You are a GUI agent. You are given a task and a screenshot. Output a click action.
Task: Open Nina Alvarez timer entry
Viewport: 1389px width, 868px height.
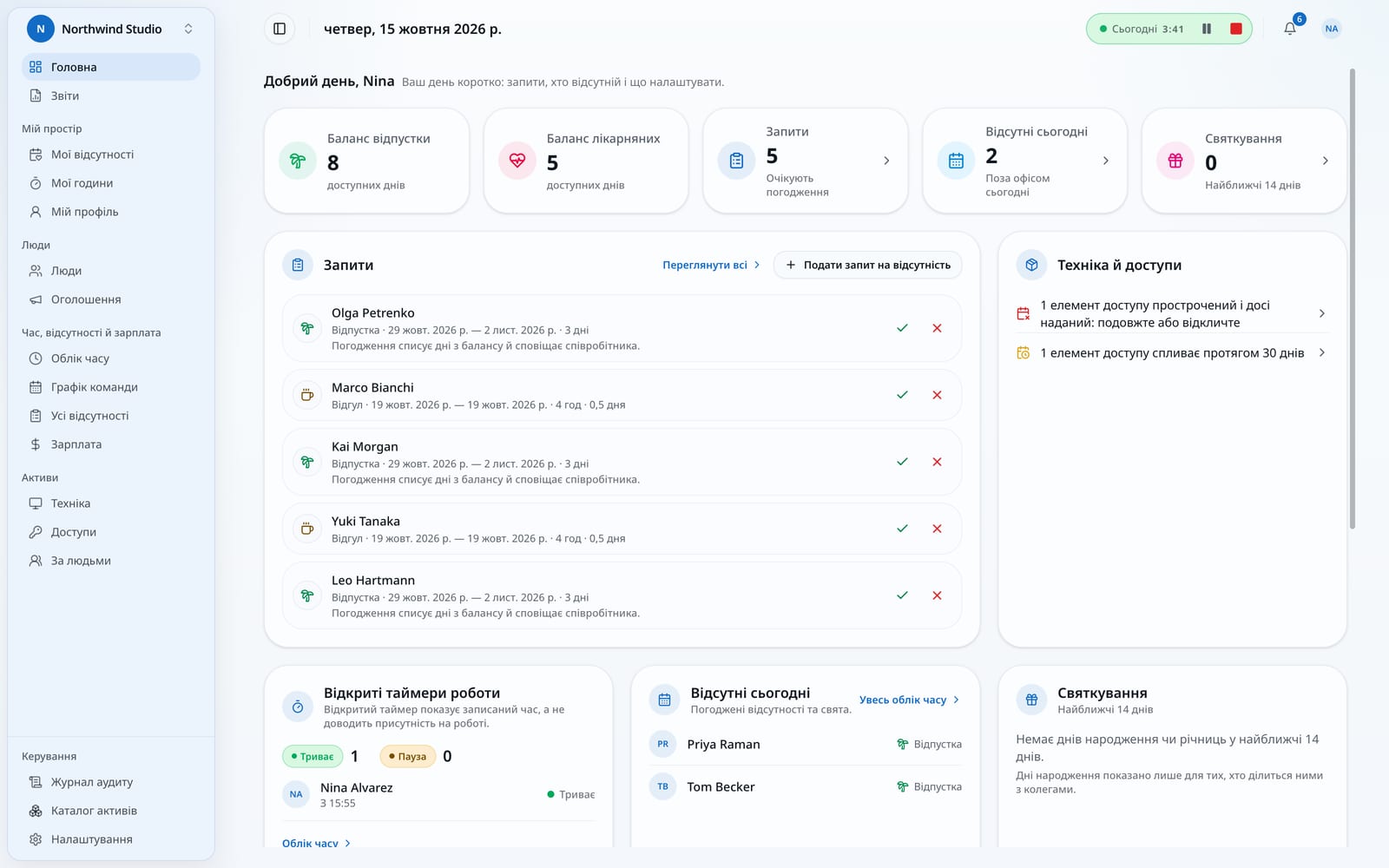tap(438, 794)
